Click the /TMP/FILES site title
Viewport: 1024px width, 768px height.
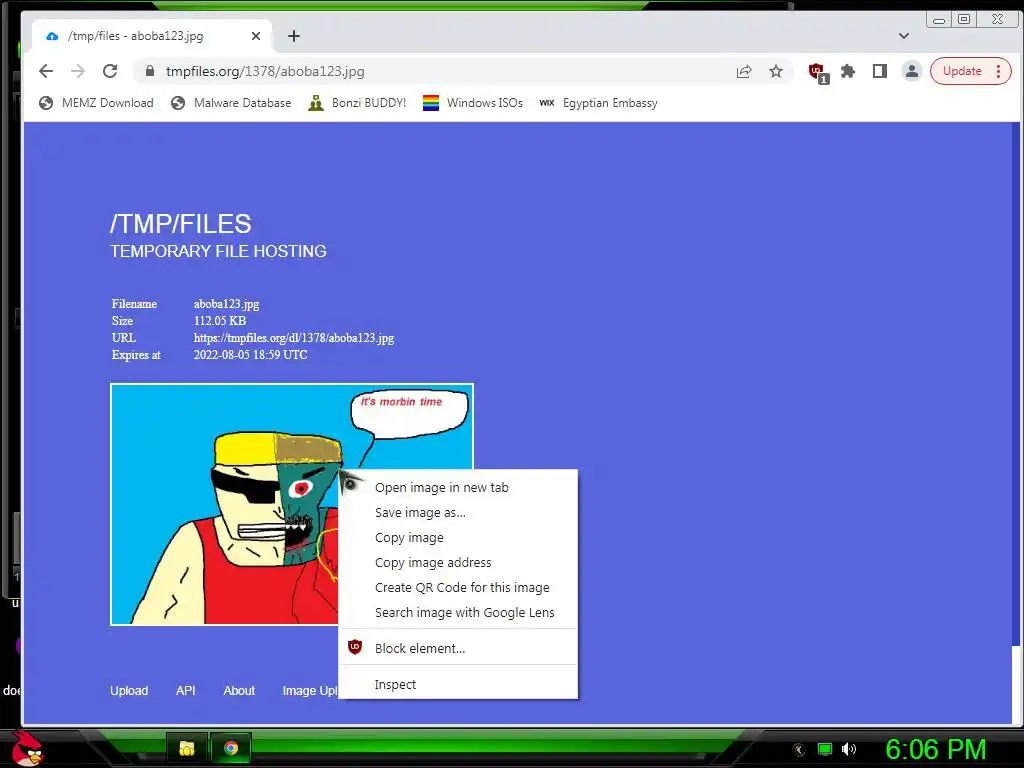[x=180, y=224]
